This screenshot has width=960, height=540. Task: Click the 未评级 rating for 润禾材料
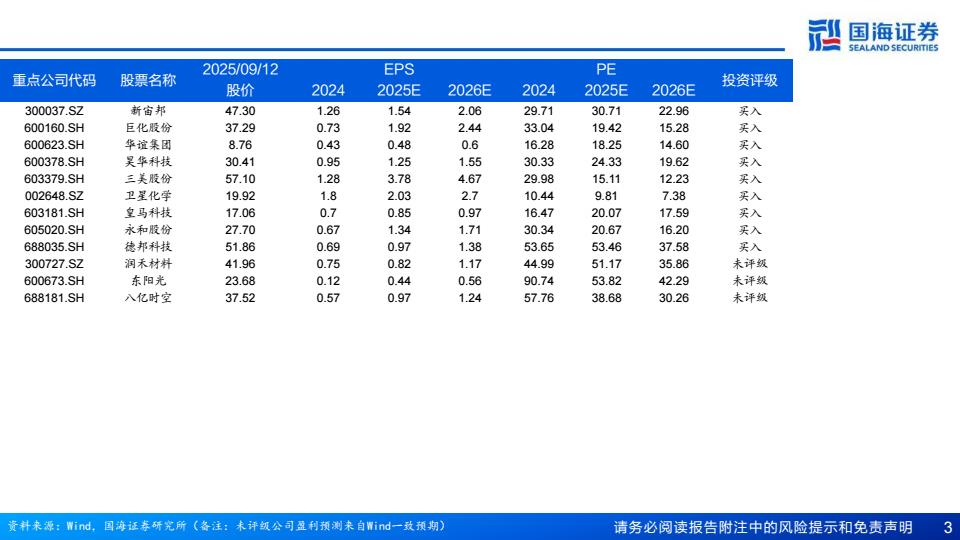coord(749,264)
